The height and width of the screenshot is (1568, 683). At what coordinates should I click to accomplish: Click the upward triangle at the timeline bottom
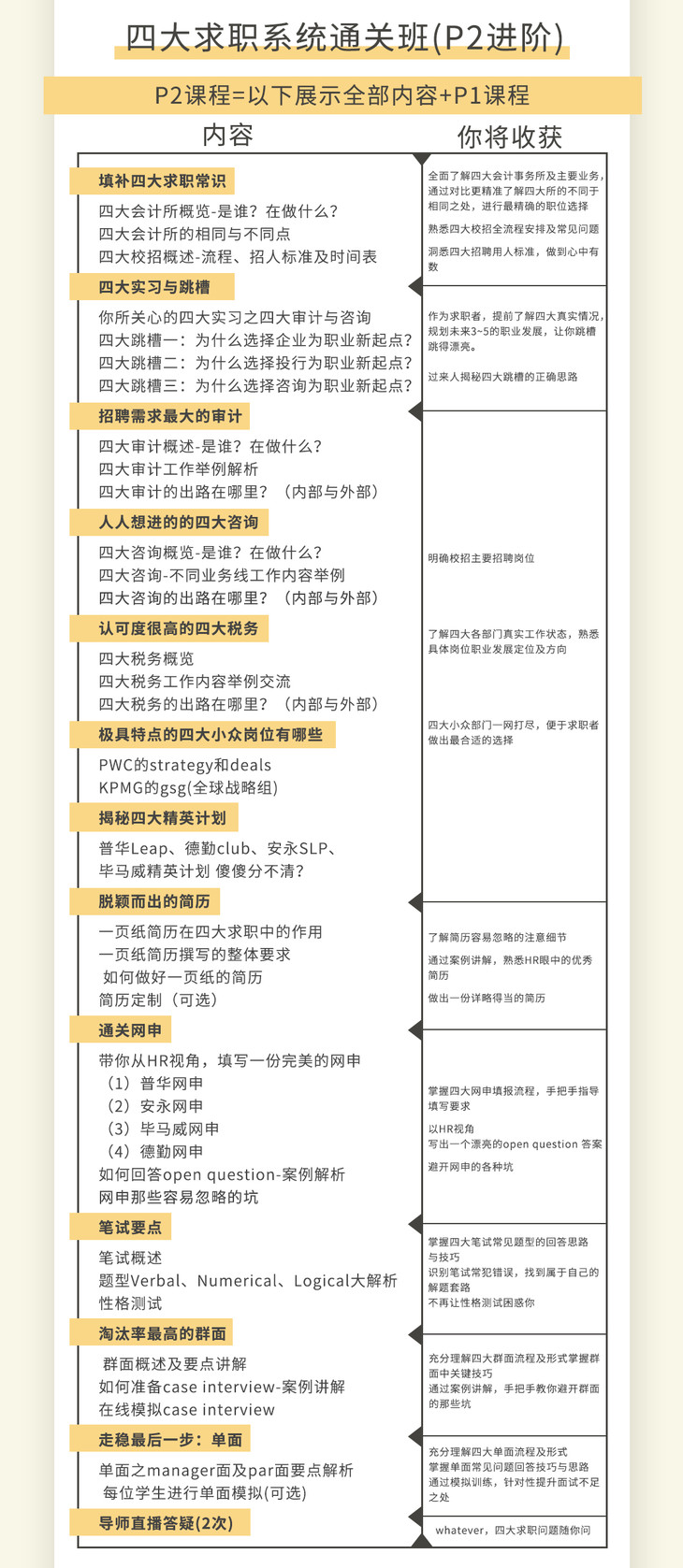pyautogui.click(x=422, y=1541)
